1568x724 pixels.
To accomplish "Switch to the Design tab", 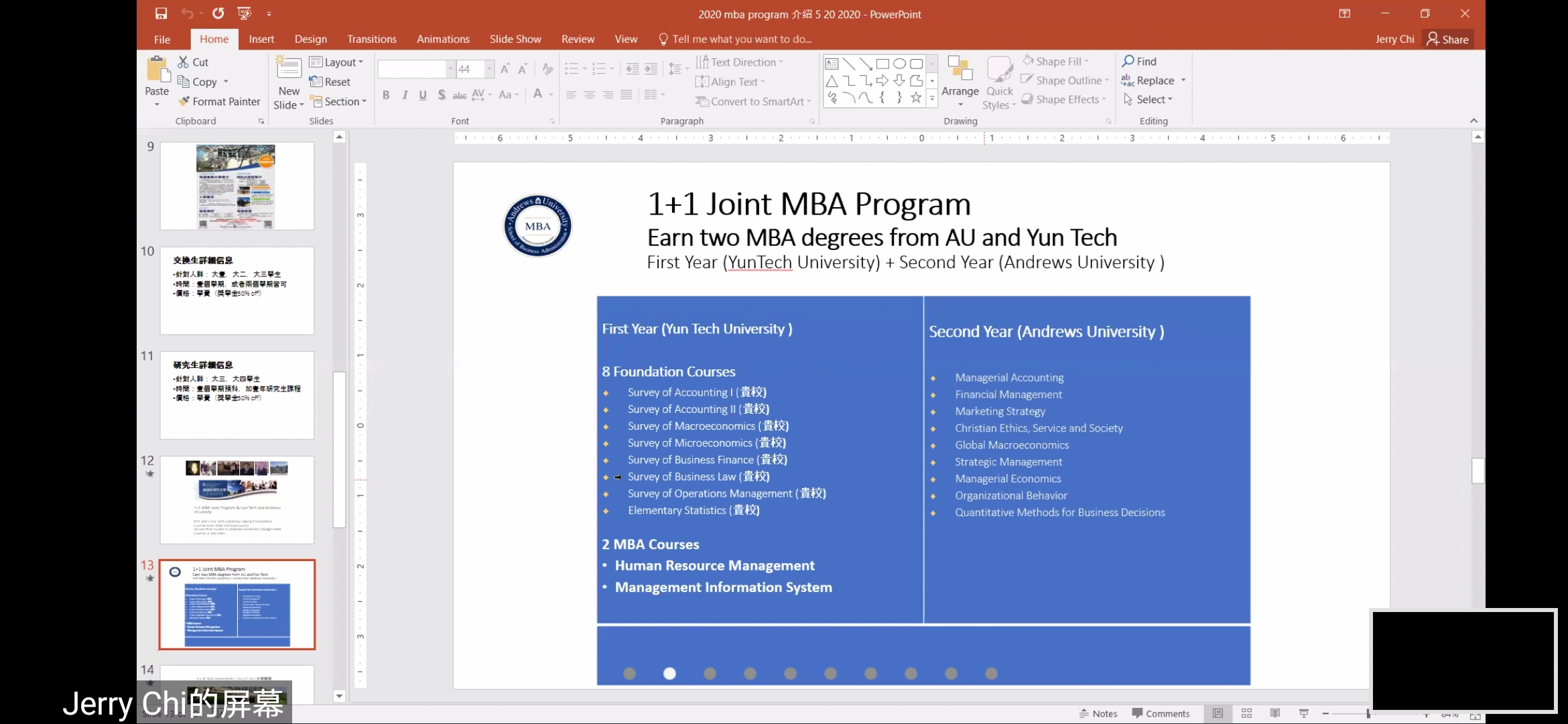I will 311,39.
